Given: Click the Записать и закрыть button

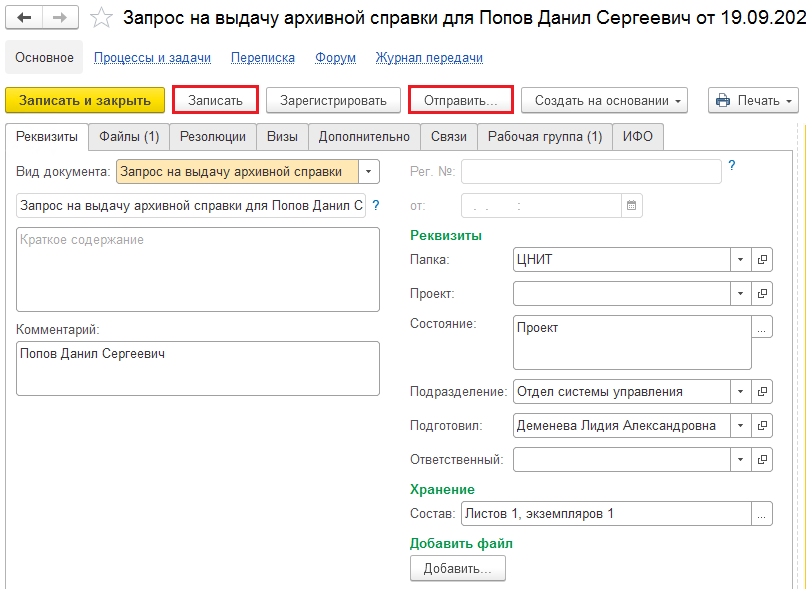Looking at the screenshot, I should (85, 100).
